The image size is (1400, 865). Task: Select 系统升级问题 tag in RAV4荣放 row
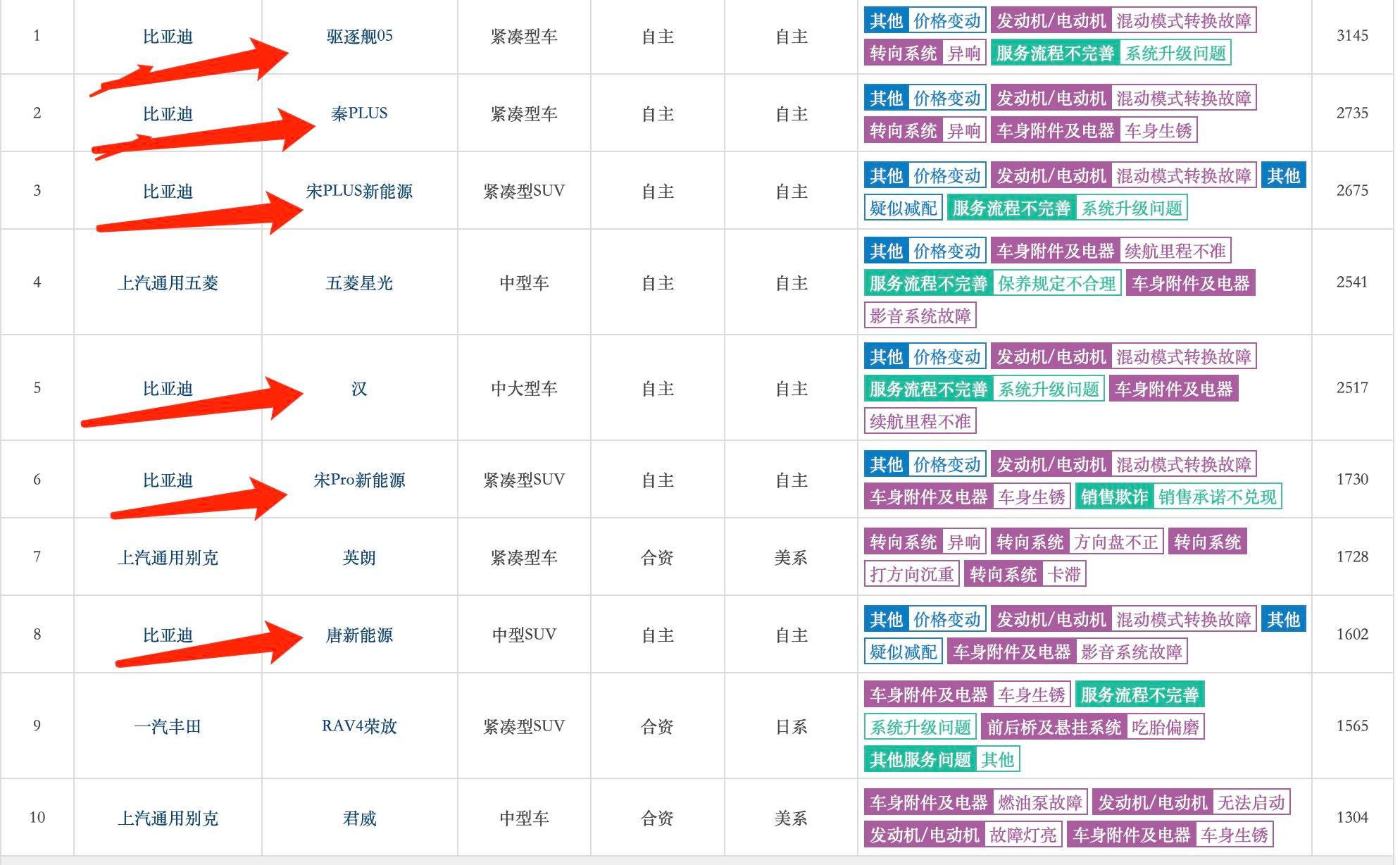pos(920,727)
